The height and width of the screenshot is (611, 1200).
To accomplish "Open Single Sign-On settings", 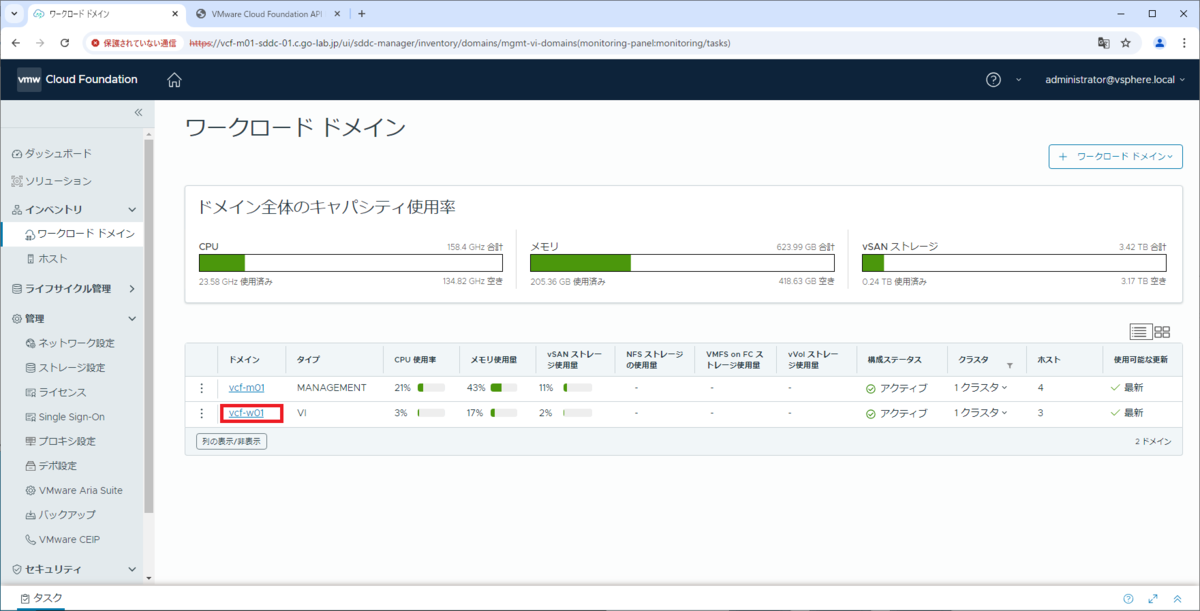I will tap(64, 416).
